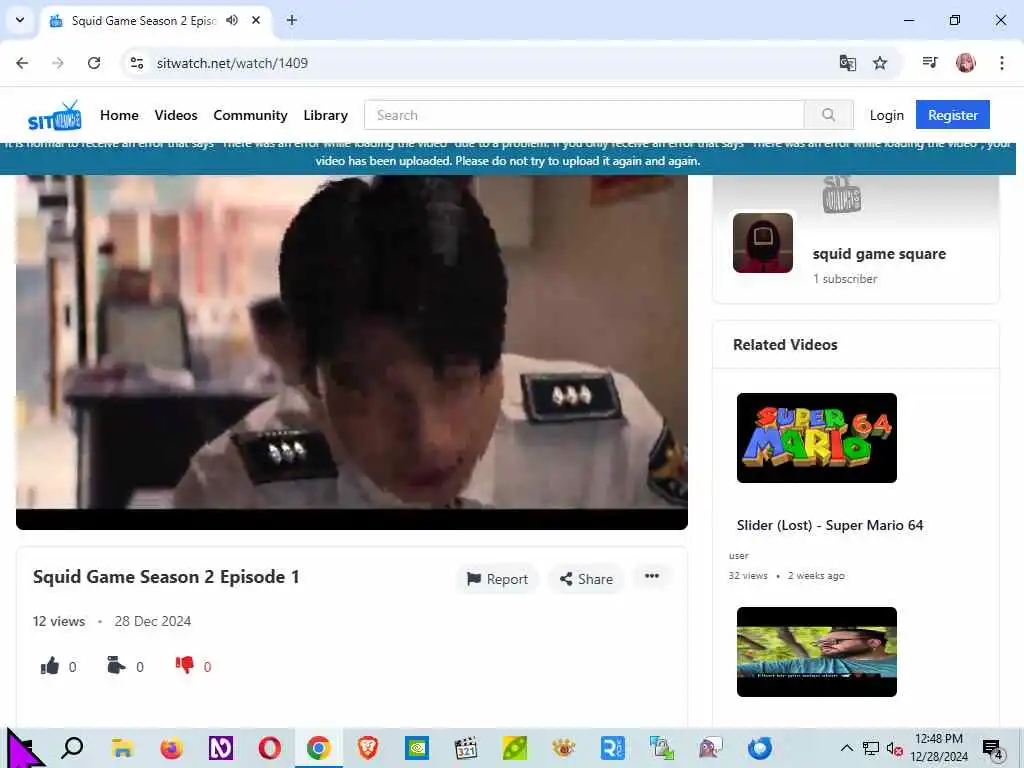Select the Squid Game Season 2 tab
This screenshot has height=768, width=1024.
157,20
